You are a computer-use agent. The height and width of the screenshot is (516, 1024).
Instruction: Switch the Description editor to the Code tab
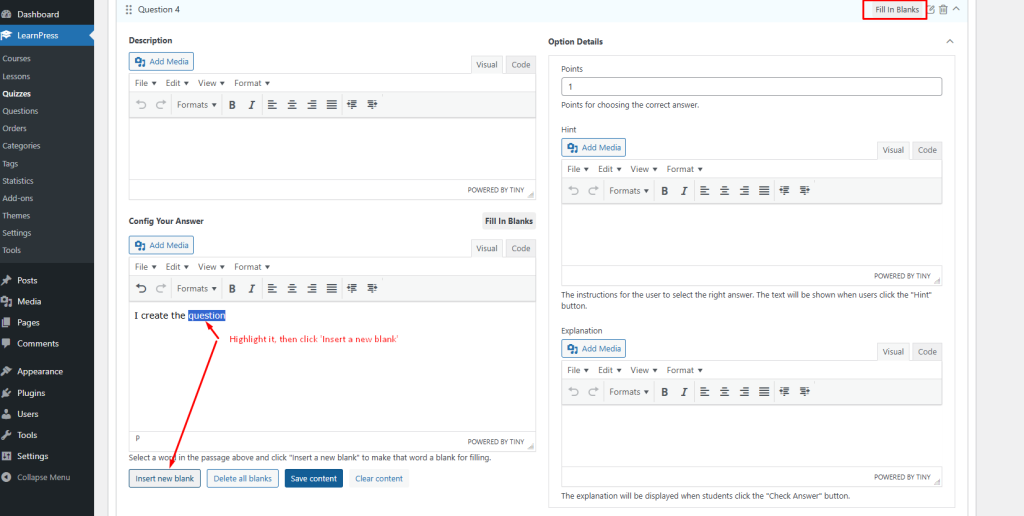pyautogui.click(x=520, y=65)
